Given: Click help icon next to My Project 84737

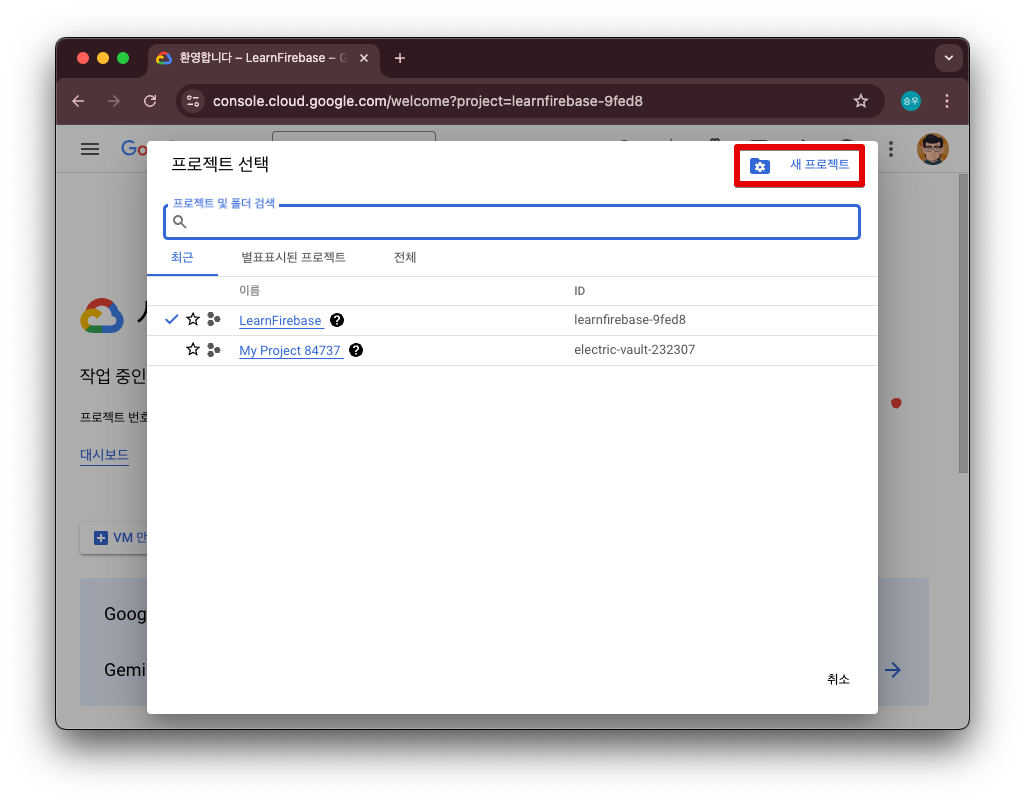Looking at the screenshot, I should (x=356, y=350).
